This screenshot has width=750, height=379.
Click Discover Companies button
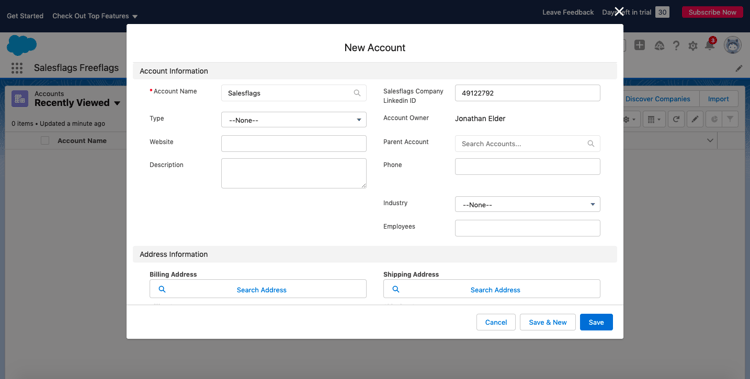pyautogui.click(x=658, y=99)
